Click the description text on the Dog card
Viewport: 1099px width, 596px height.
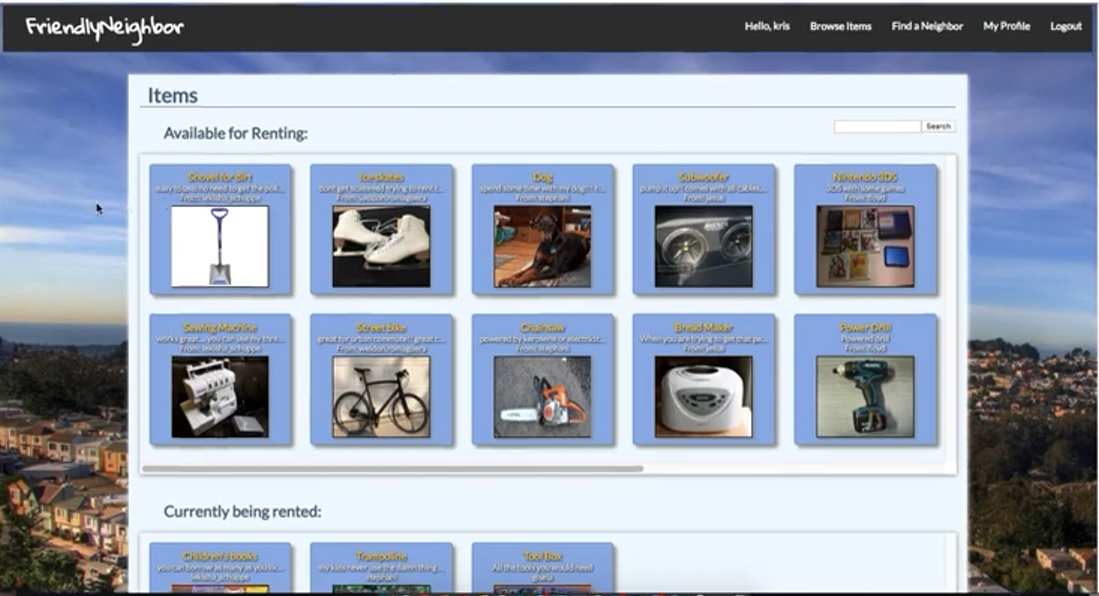[542, 189]
